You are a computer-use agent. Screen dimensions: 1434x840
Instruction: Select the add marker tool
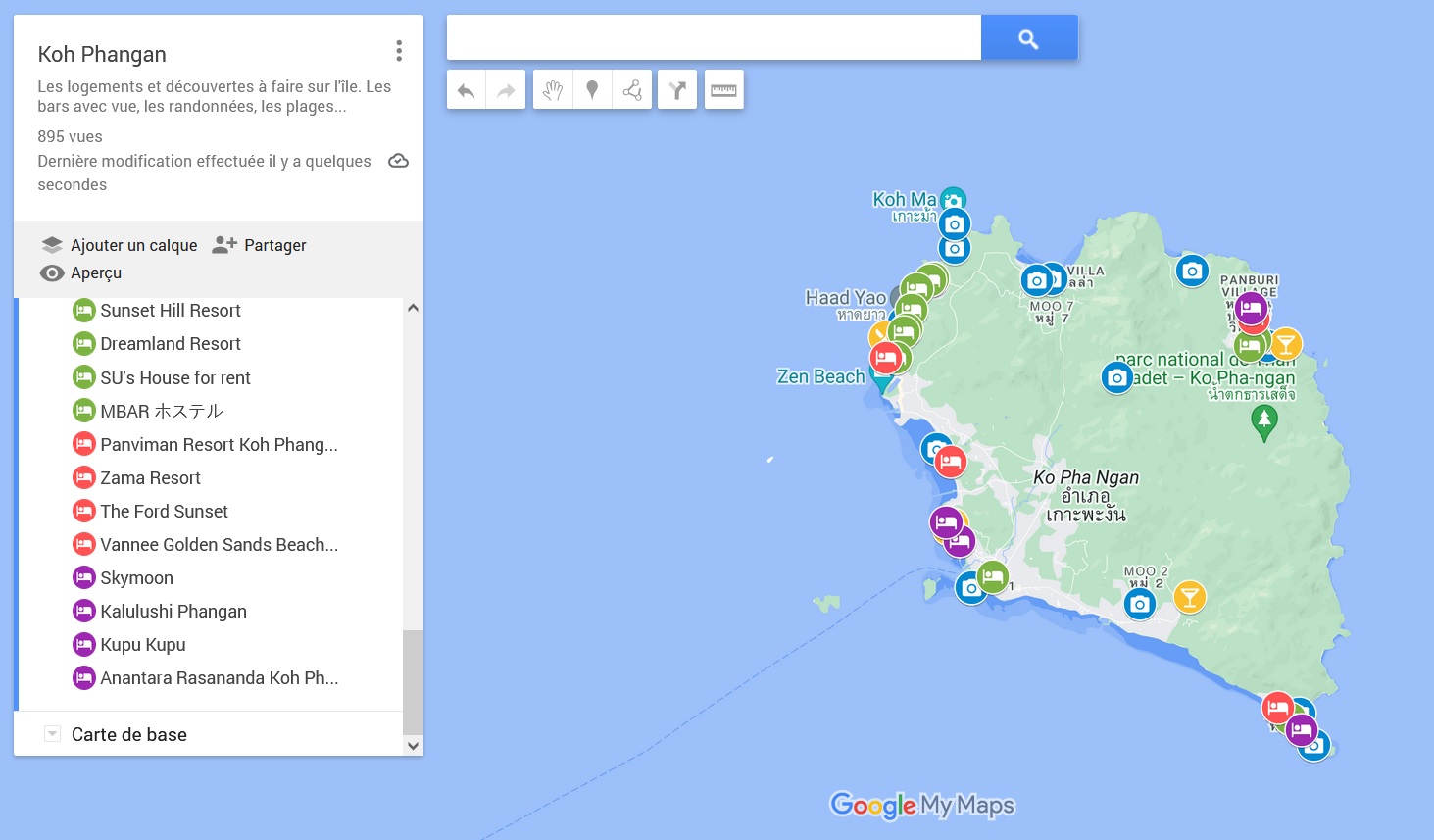[x=592, y=89]
